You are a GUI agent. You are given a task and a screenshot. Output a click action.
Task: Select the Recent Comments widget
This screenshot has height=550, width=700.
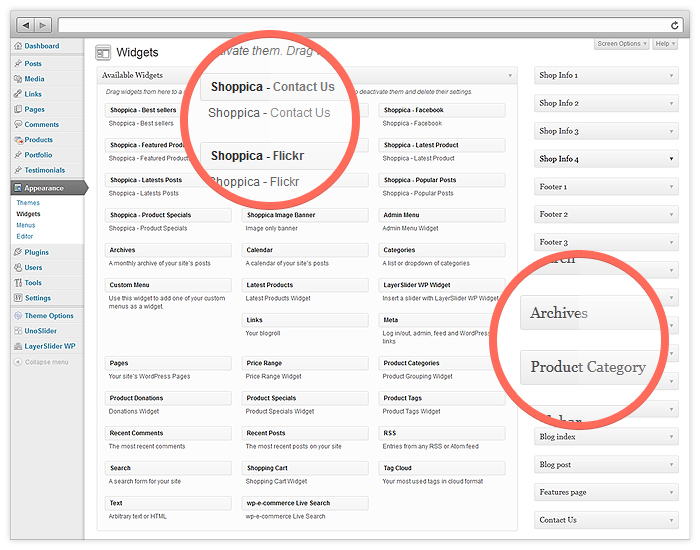click(168, 433)
